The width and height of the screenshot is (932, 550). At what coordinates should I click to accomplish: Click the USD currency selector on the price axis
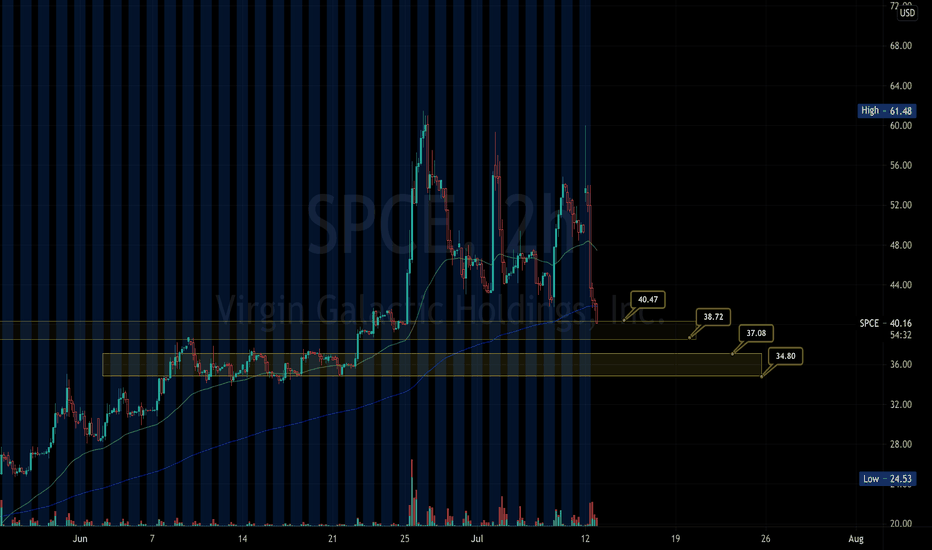coord(907,13)
